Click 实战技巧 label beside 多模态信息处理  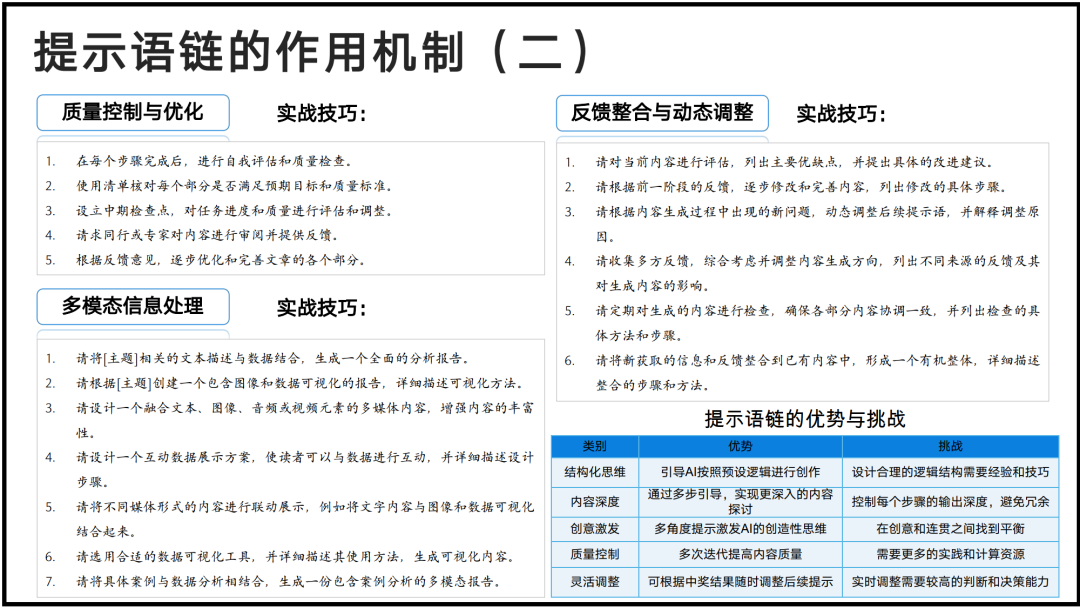click(321, 308)
